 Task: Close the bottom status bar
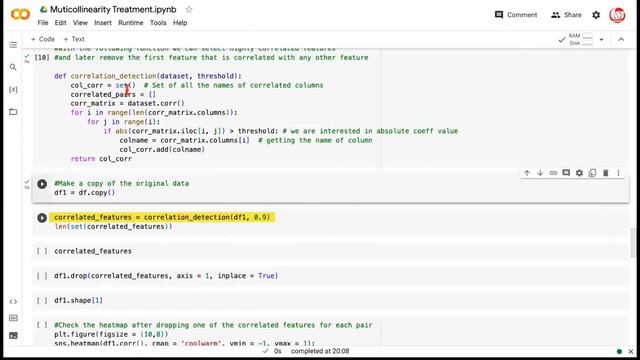(x=631, y=351)
